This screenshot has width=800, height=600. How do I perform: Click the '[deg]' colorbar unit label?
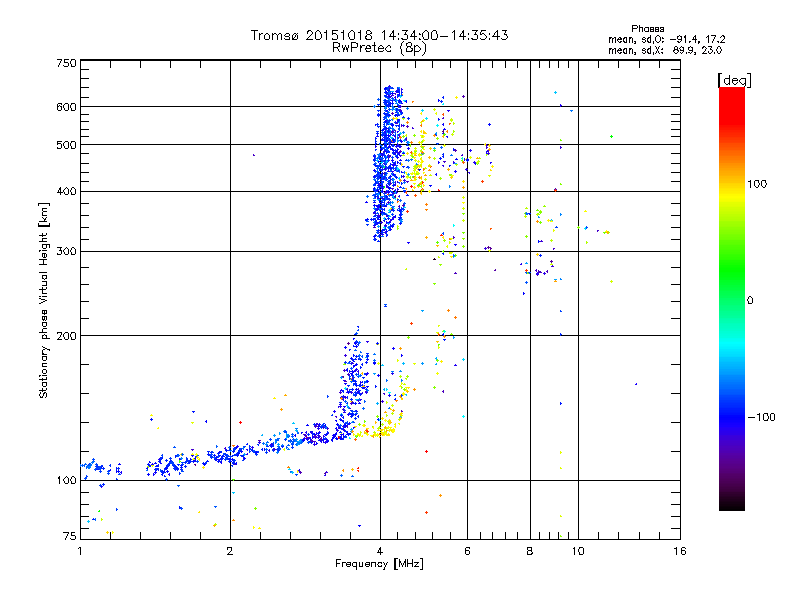pos(734,80)
